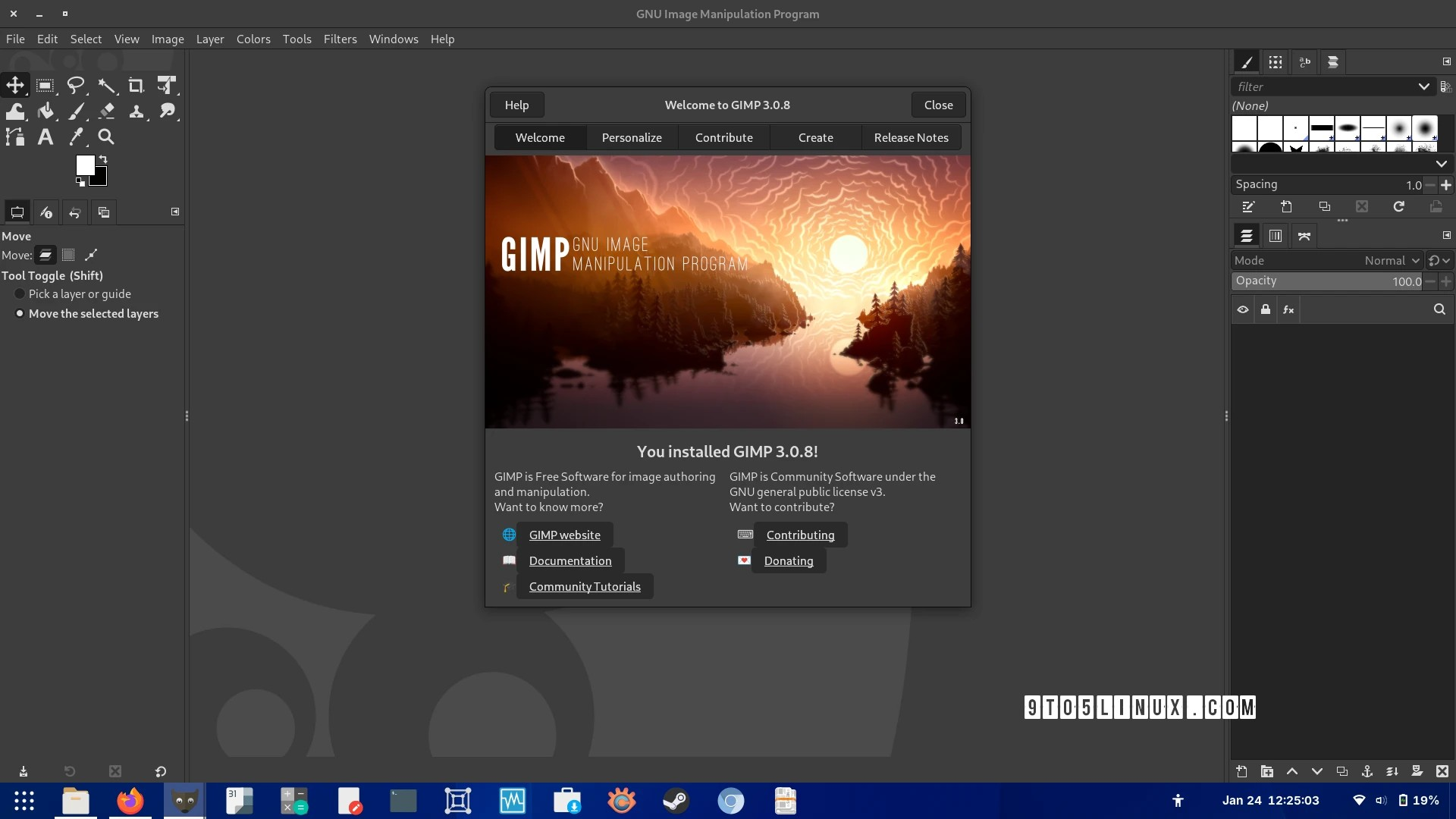Activate the Zoom tool

pos(106,136)
